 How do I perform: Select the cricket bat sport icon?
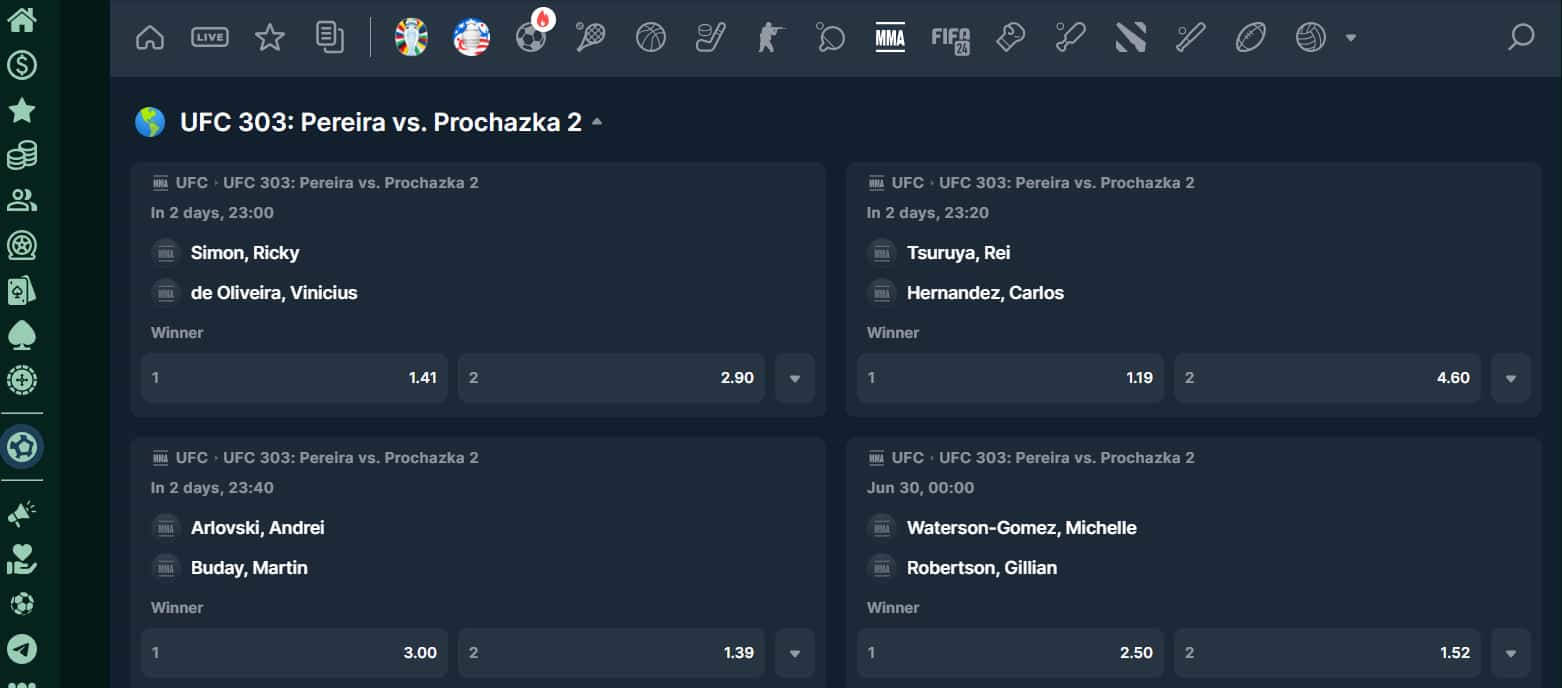pyautogui.click(x=1070, y=38)
